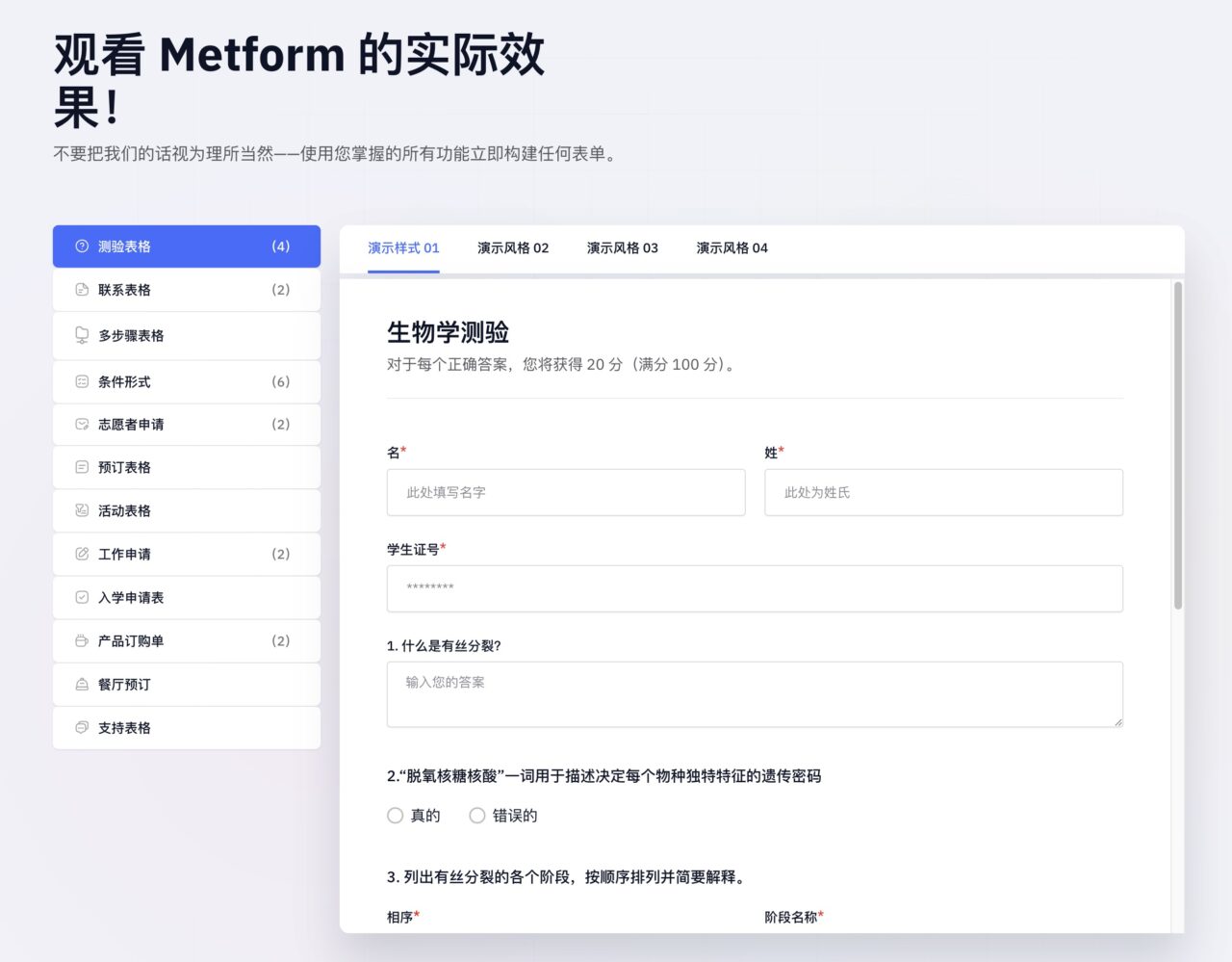
Task: Click the 产品订购单 count (2)
Action: point(280,641)
